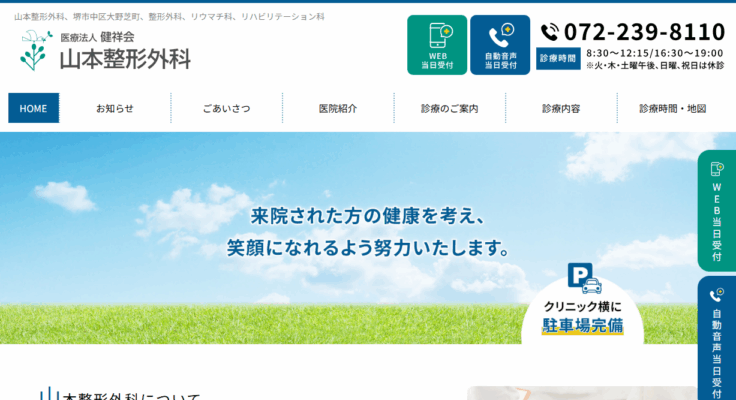This screenshot has height=400, width=736.
Task: Call the 072-239-8110 phone number
Action: pyautogui.click(x=644, y=32)
